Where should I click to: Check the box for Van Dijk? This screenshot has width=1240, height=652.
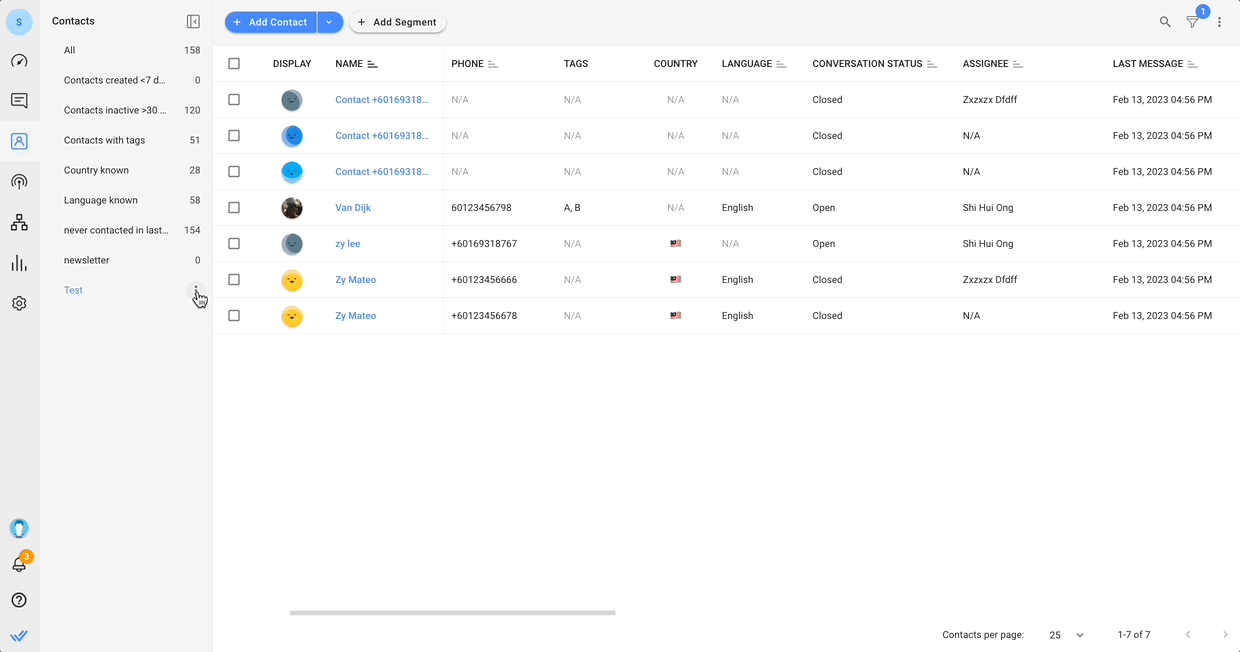(x=234, y=208)
